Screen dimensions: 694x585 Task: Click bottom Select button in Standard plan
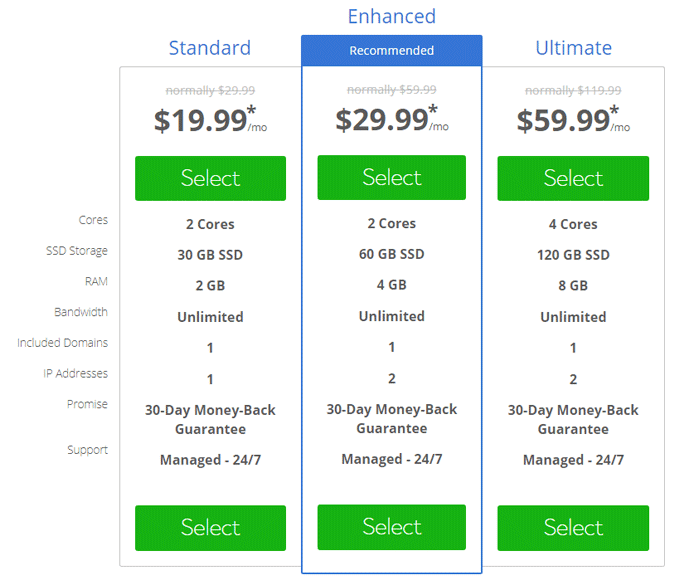coord(210,528)
